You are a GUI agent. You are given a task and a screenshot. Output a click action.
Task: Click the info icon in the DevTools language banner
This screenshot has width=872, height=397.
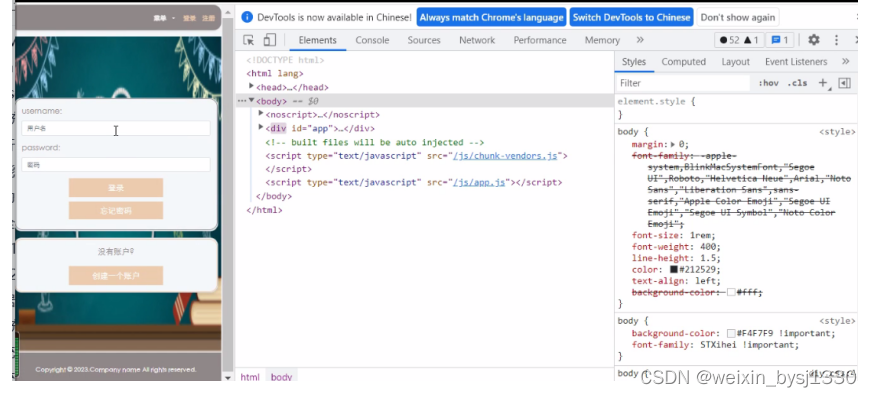pos(247,17)
